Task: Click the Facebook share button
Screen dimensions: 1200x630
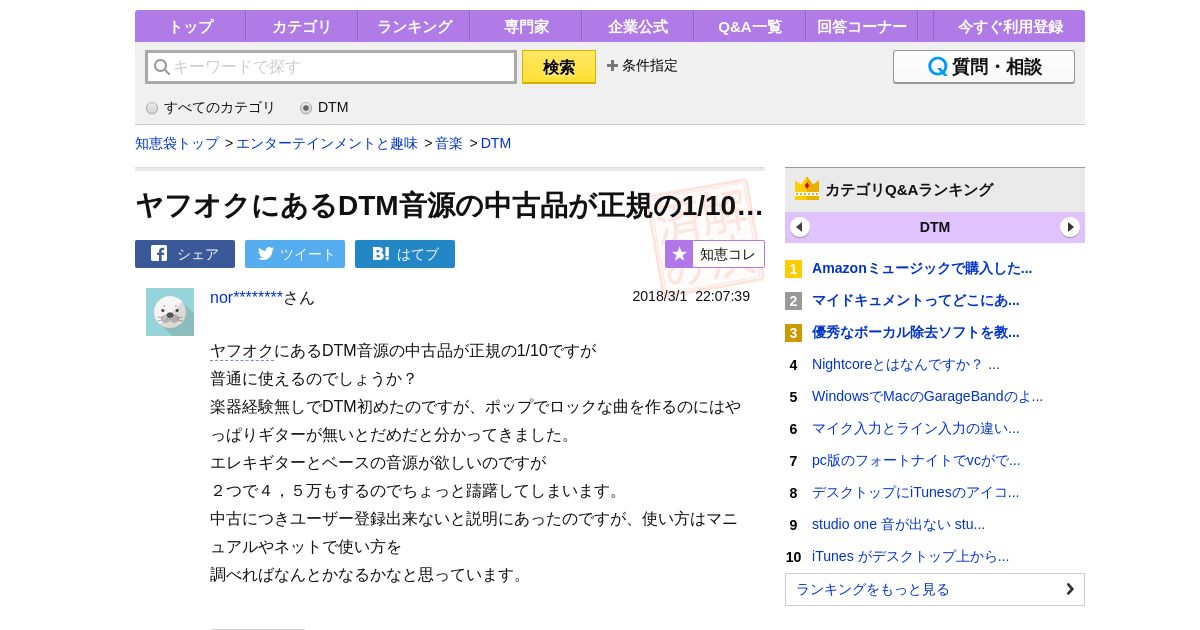Action: [x=185, y=254]
